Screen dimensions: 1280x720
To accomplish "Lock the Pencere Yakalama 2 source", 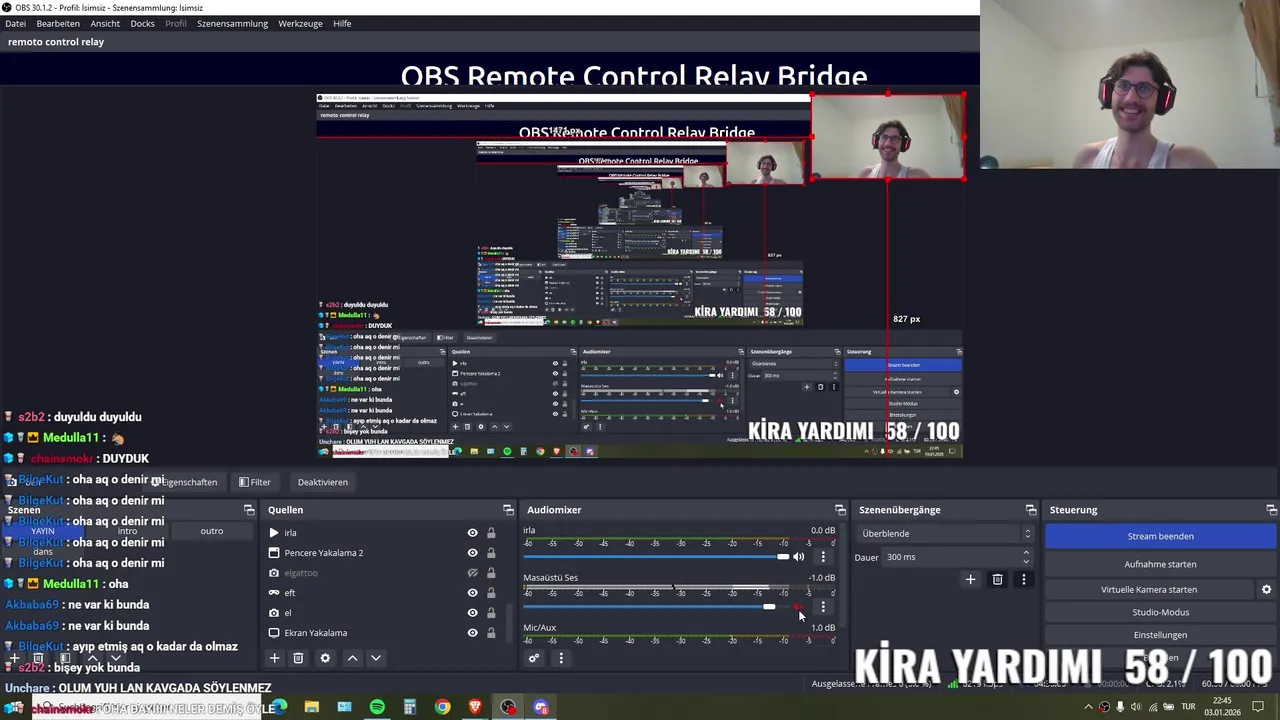I will pos(491,553).
